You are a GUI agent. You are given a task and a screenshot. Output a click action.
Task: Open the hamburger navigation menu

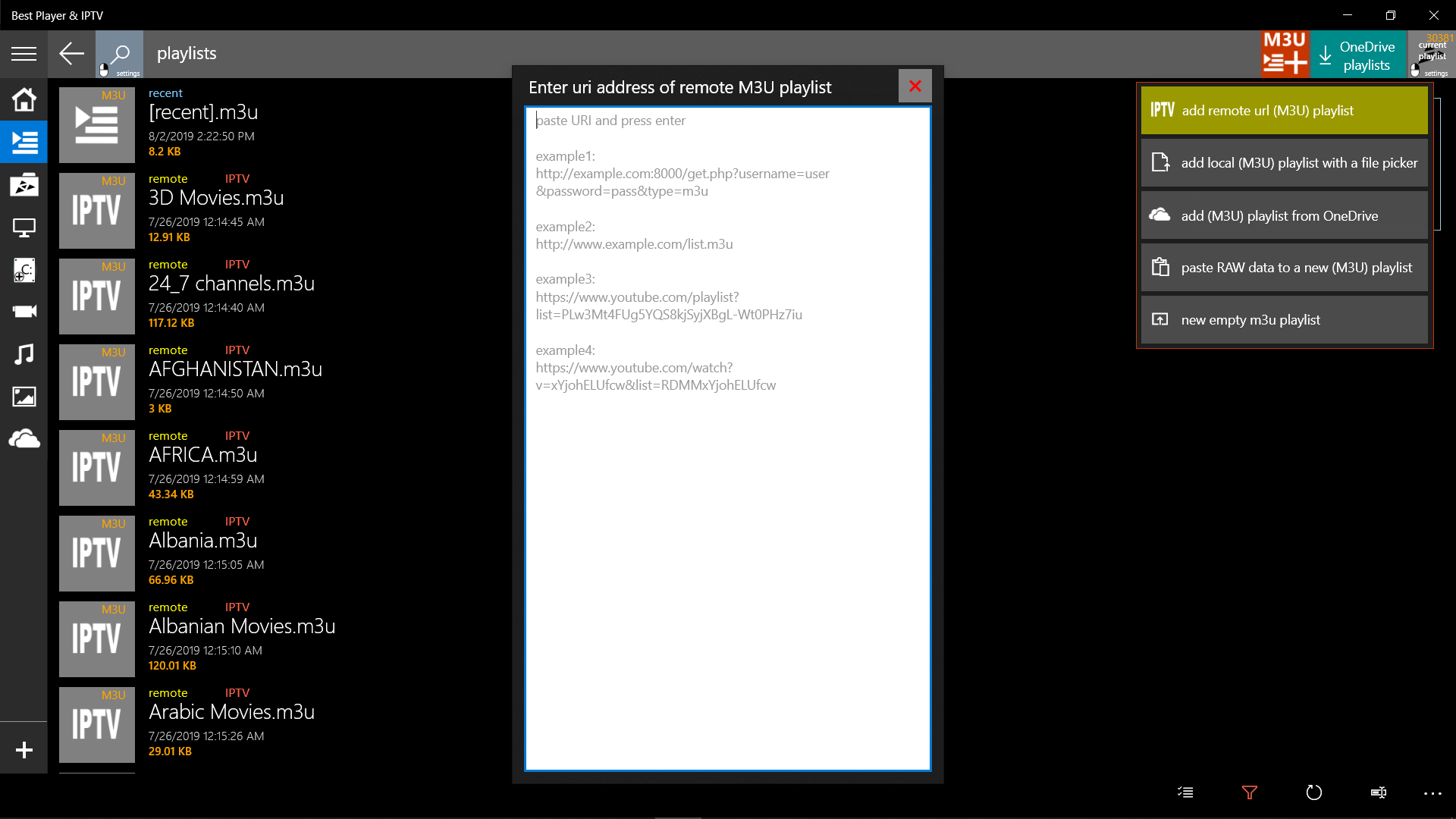[24, 54]
